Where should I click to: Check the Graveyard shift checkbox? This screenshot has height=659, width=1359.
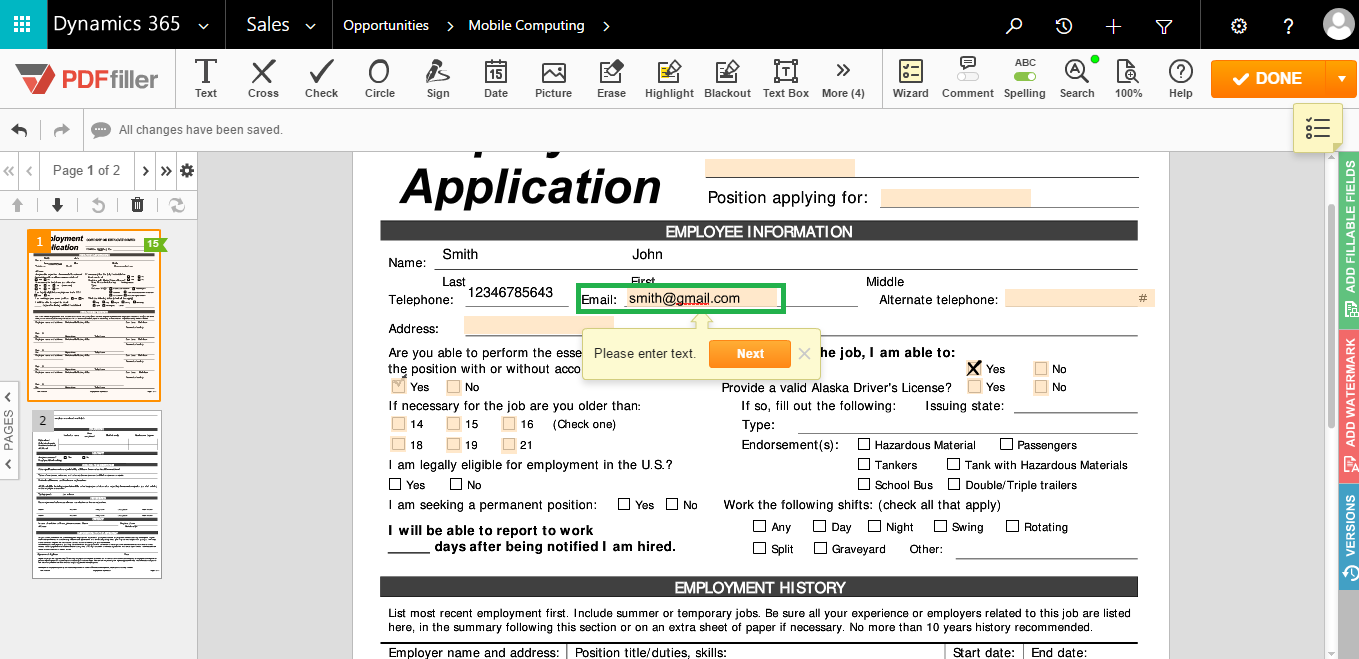[821, 548]
